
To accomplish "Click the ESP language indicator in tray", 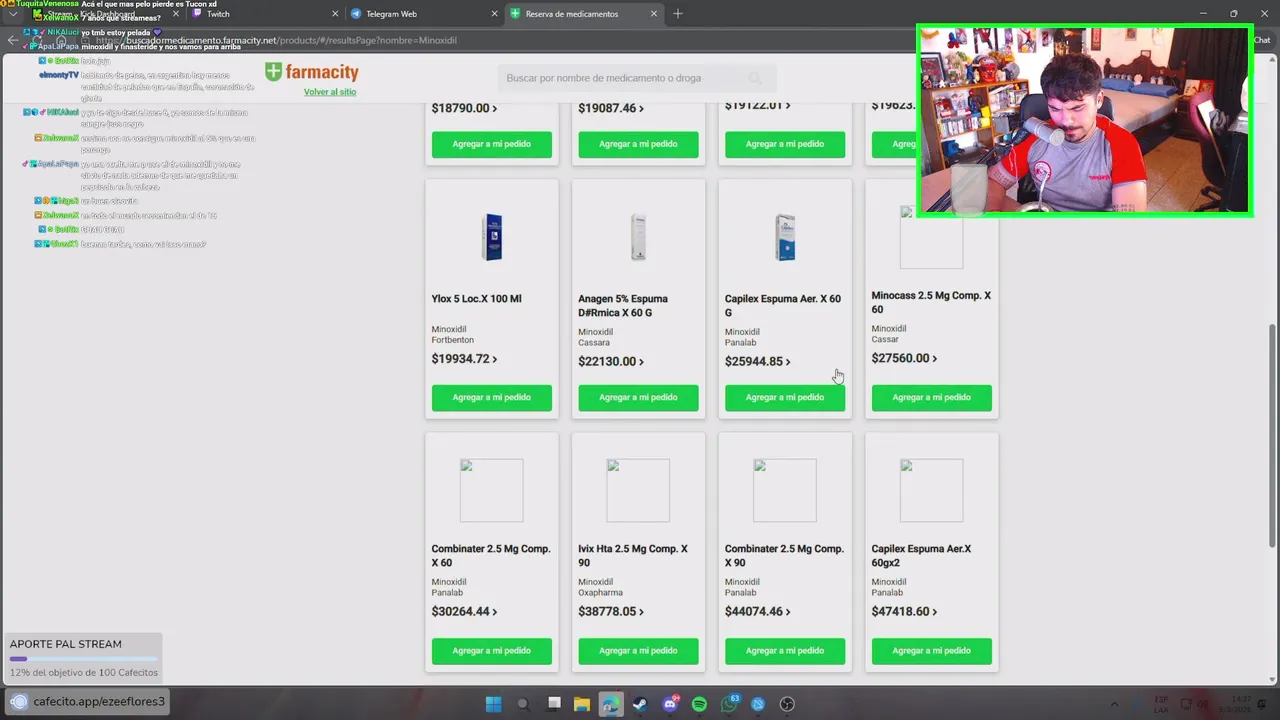I will click(1162, 704).
